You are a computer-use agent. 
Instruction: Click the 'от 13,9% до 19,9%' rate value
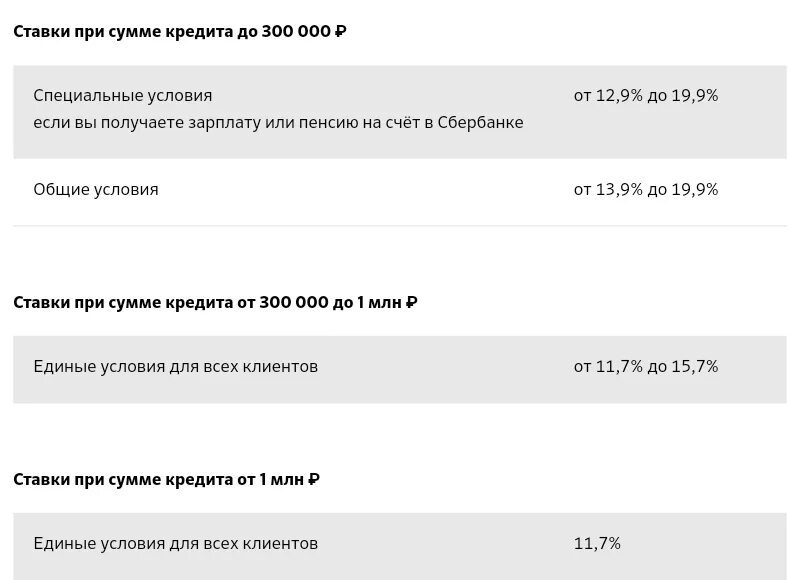[646, 190]
